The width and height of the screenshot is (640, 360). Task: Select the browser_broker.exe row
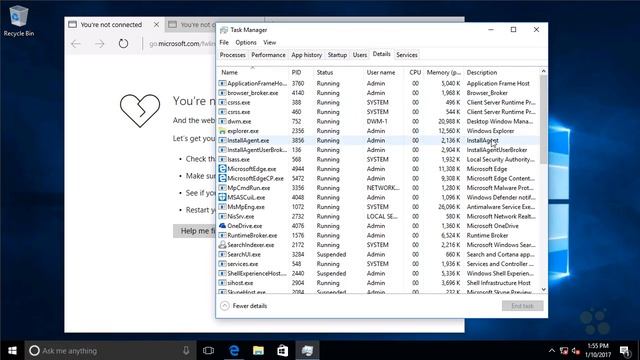378,93
